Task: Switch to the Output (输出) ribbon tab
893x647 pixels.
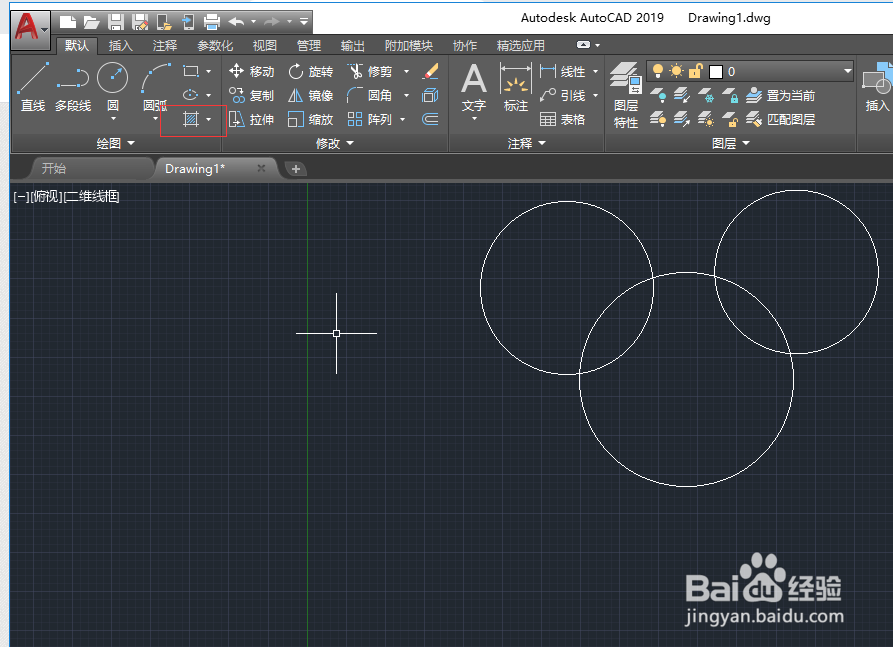Action: tap(353, 46)
